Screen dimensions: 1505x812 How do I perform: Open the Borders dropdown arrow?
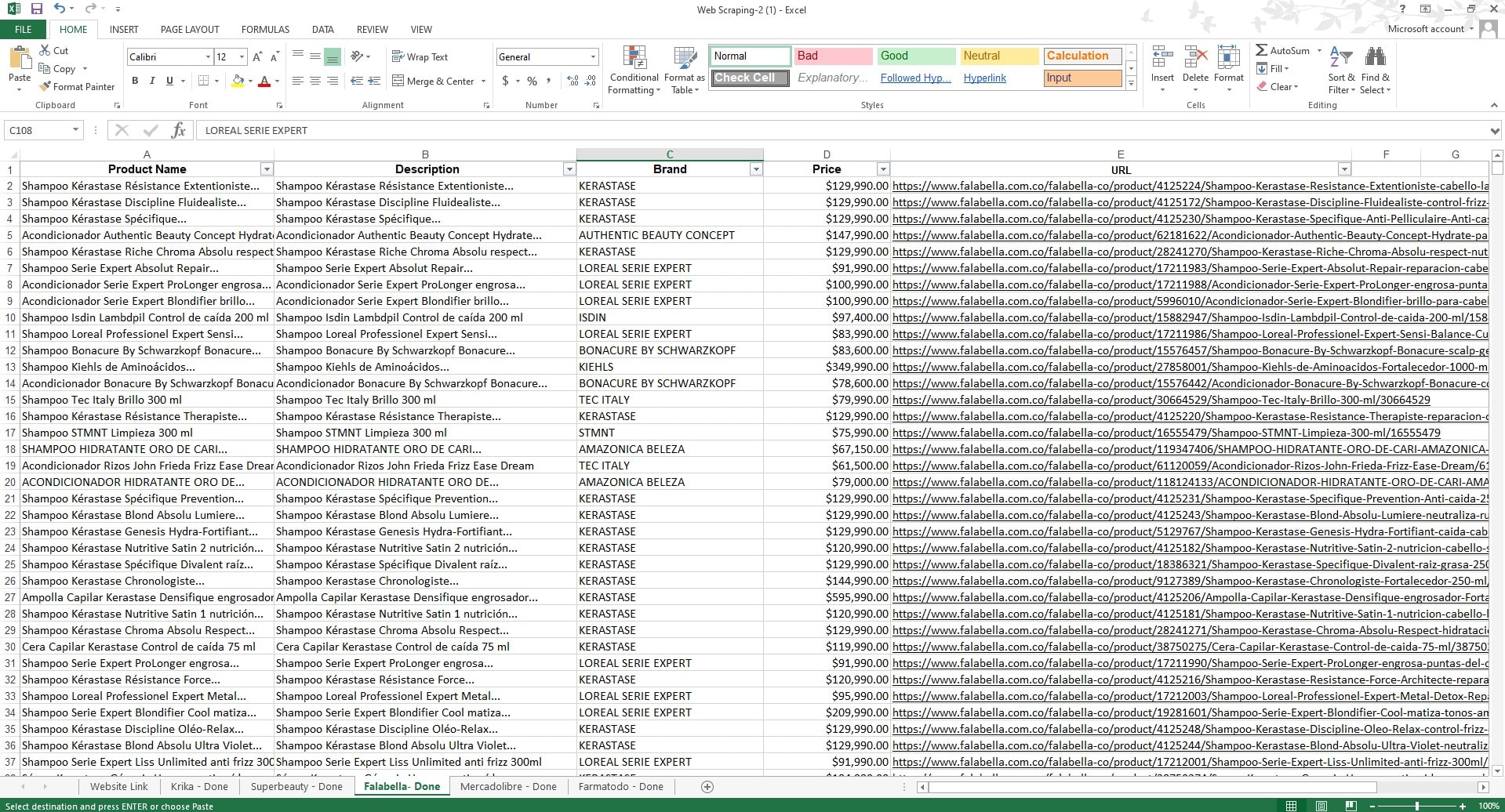[217, 81]
